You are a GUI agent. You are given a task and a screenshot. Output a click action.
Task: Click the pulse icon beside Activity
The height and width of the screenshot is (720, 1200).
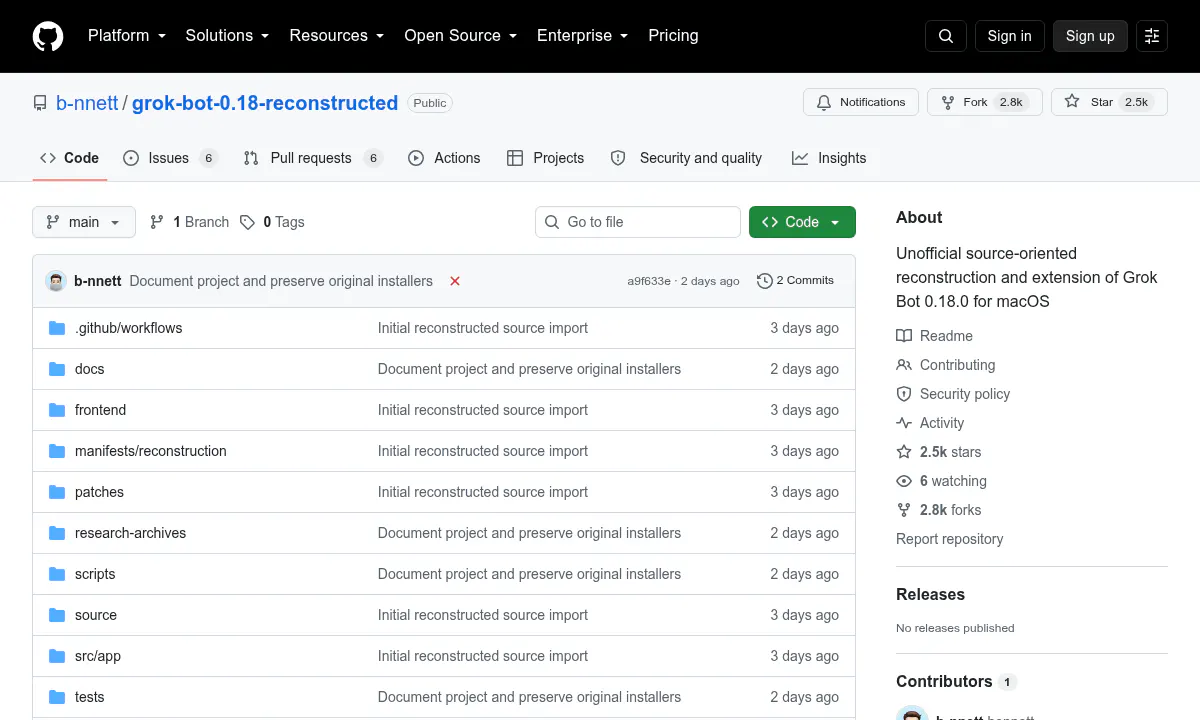tap(904, 423)
